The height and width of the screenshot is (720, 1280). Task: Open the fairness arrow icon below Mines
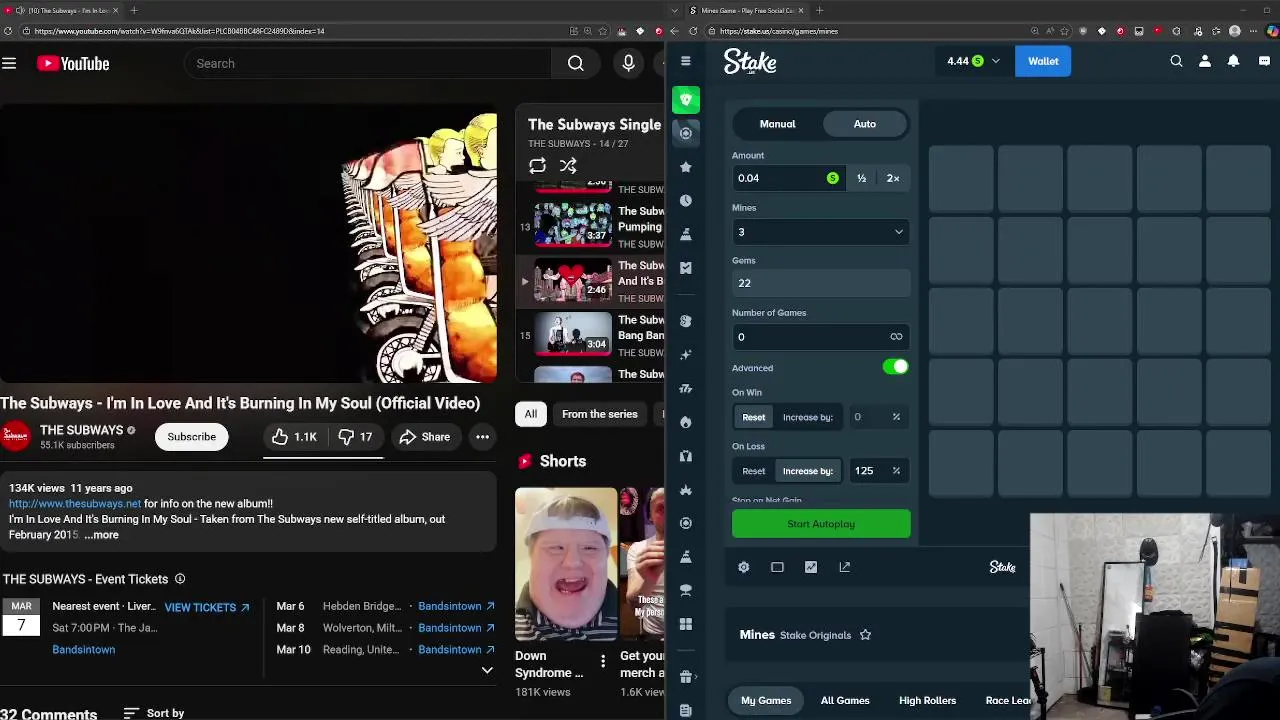click(x=845, y=567)
